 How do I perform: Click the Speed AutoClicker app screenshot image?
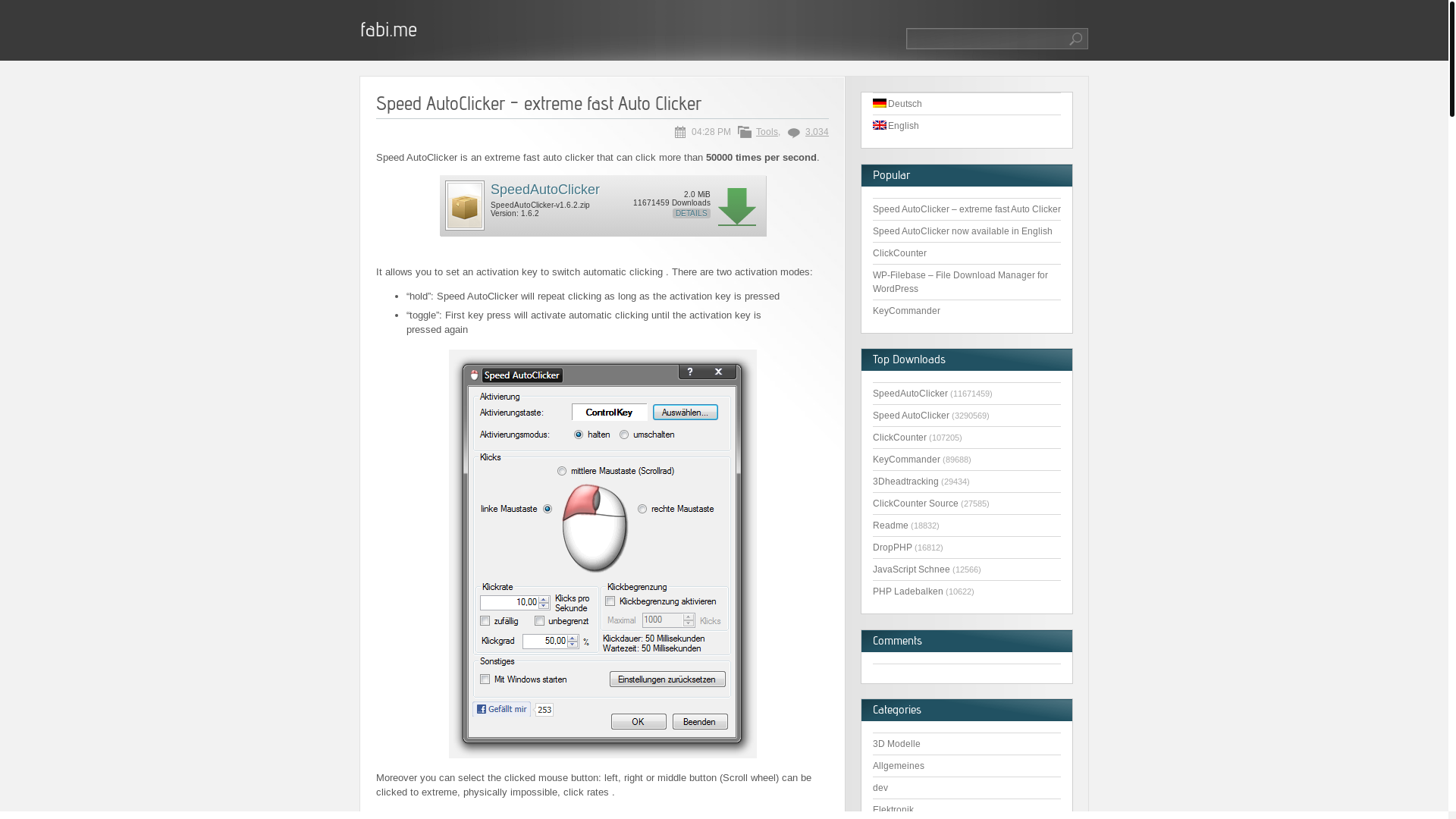click(603, 554)
